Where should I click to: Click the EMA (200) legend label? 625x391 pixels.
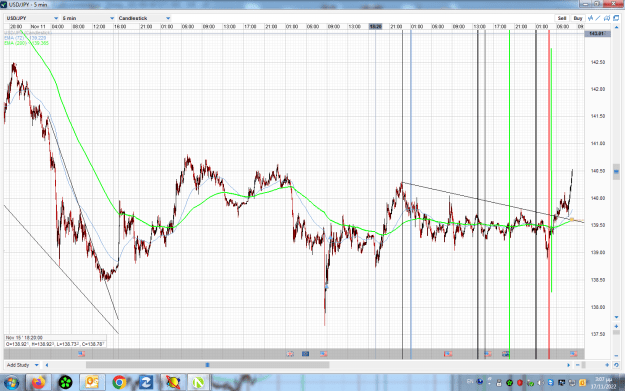pyautogui.click(x=26, y=43)
